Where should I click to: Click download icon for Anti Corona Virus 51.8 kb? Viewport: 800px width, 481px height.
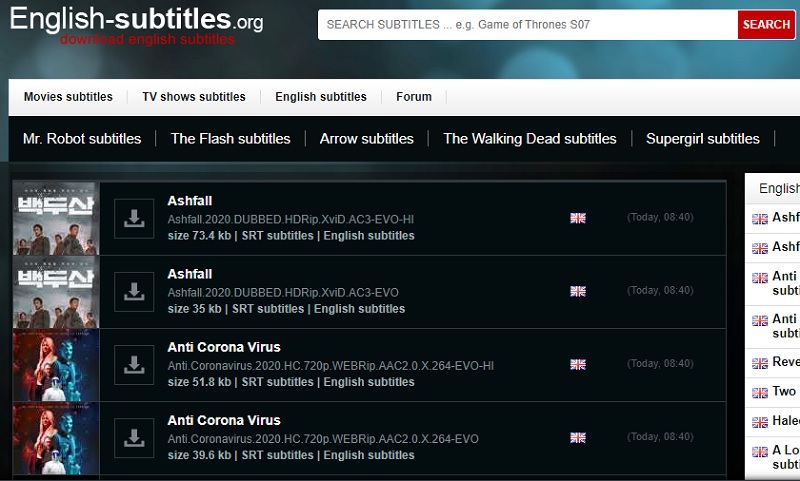(134, 365)
